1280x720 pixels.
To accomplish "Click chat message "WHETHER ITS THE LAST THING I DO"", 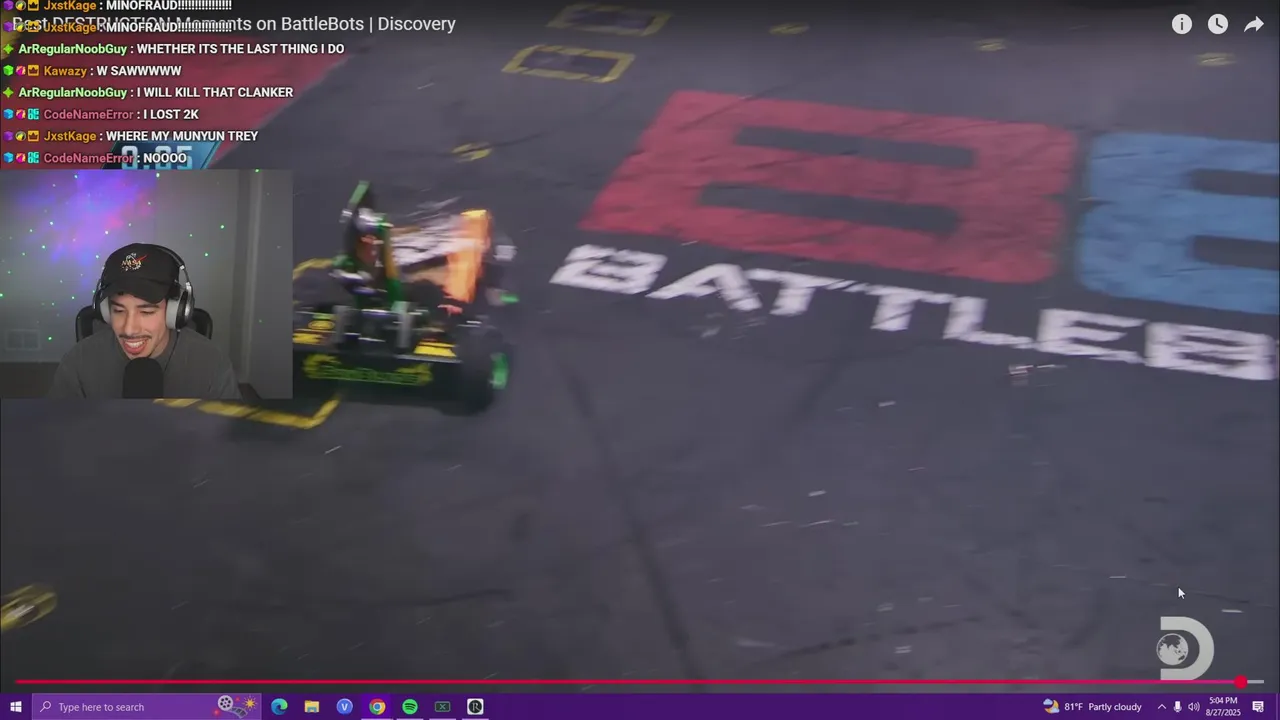I will point(240,49).
